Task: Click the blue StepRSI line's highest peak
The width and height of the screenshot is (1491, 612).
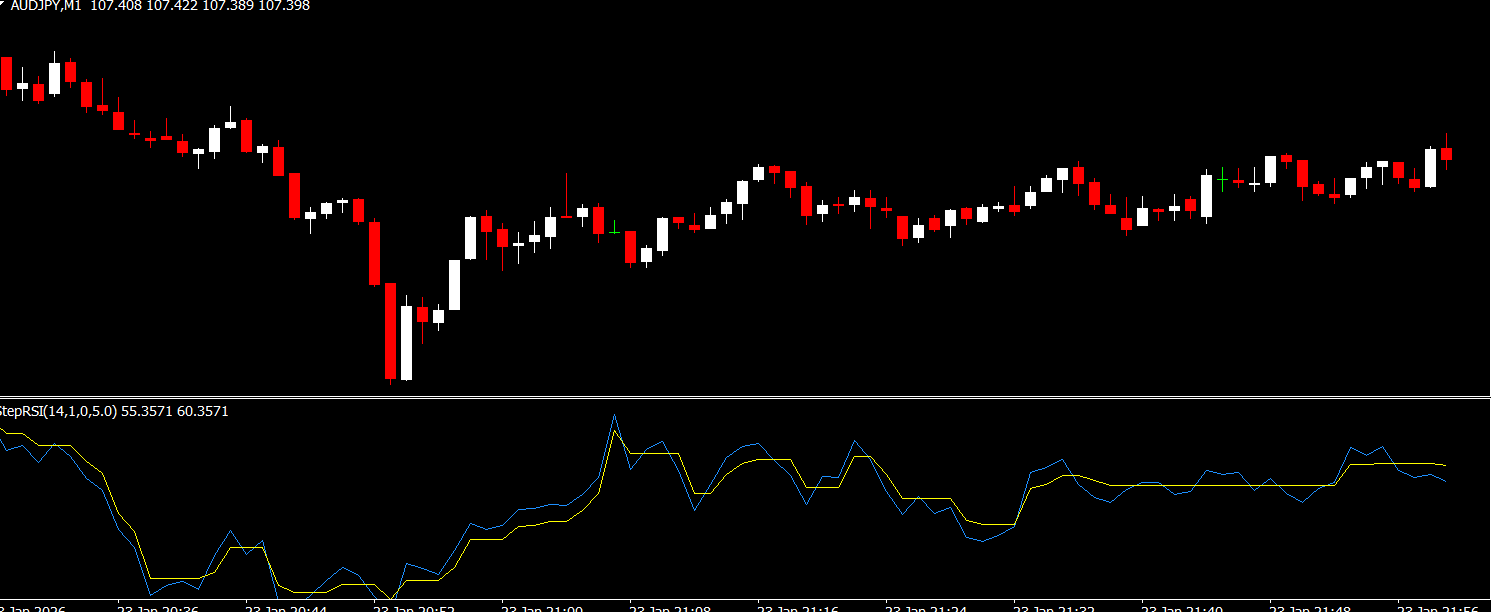Action: coord(614,415)
